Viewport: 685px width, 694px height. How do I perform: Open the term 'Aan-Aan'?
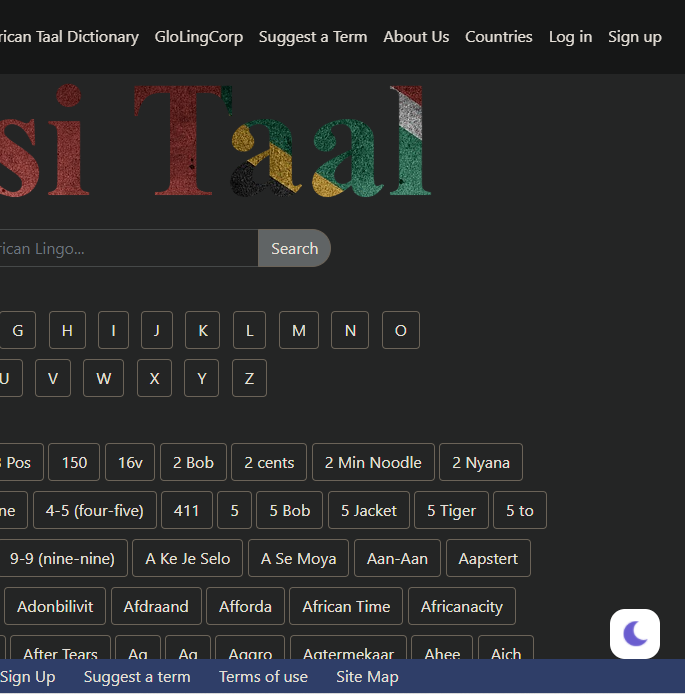(x=397, y=558)
